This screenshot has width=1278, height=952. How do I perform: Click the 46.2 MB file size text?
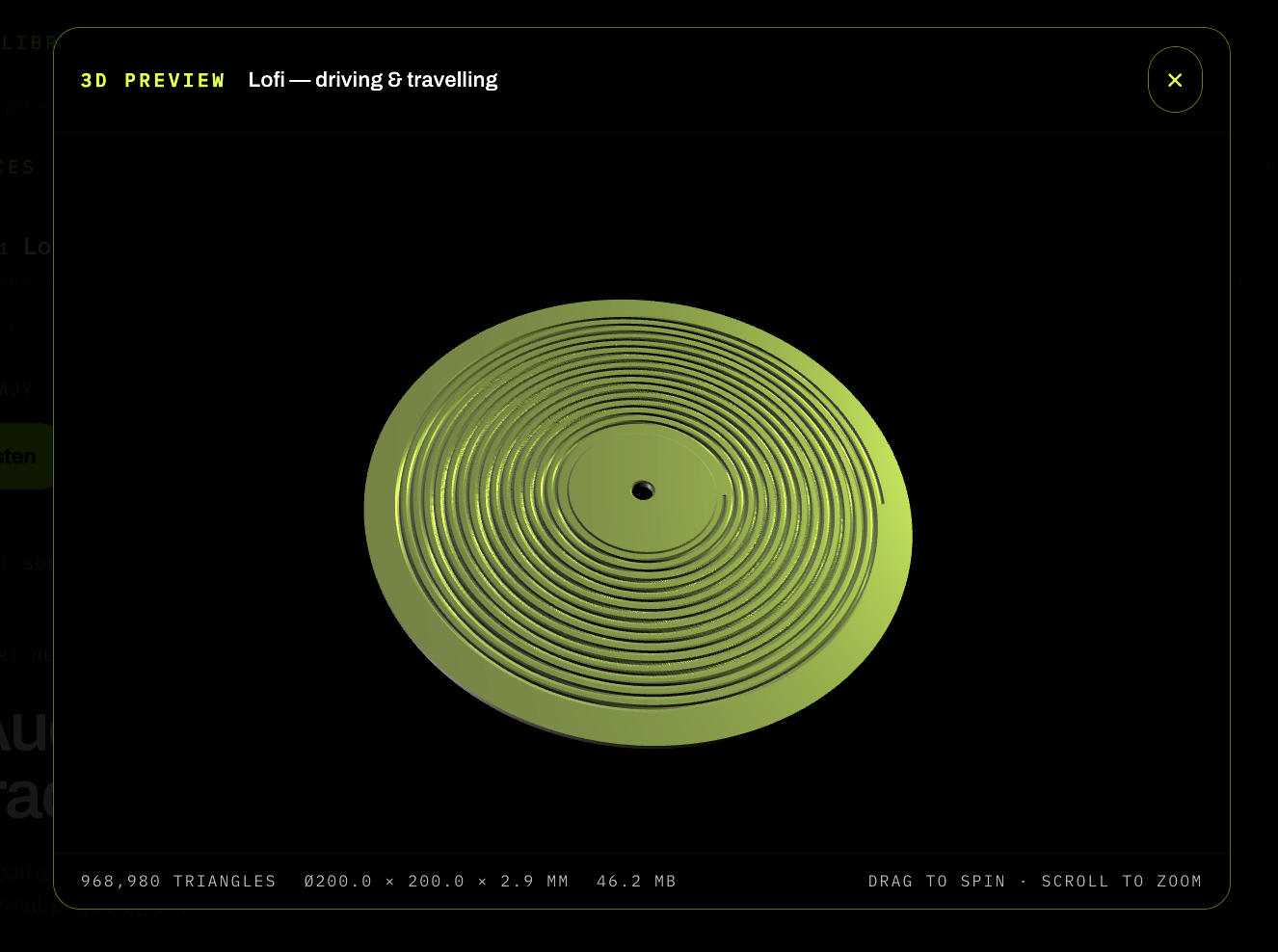click(x=636, y=881)
